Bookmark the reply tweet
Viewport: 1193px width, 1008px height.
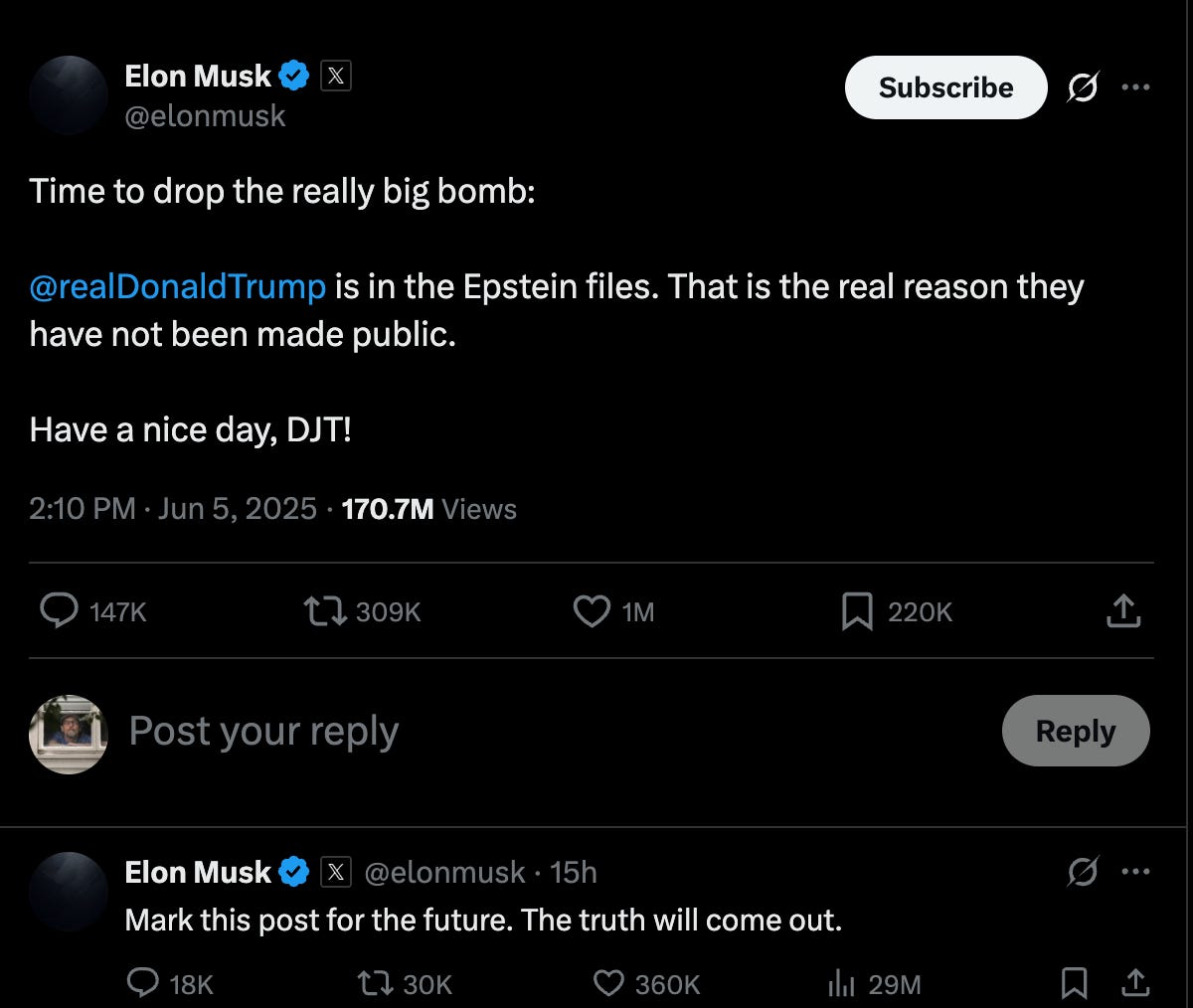point(1074,984)
